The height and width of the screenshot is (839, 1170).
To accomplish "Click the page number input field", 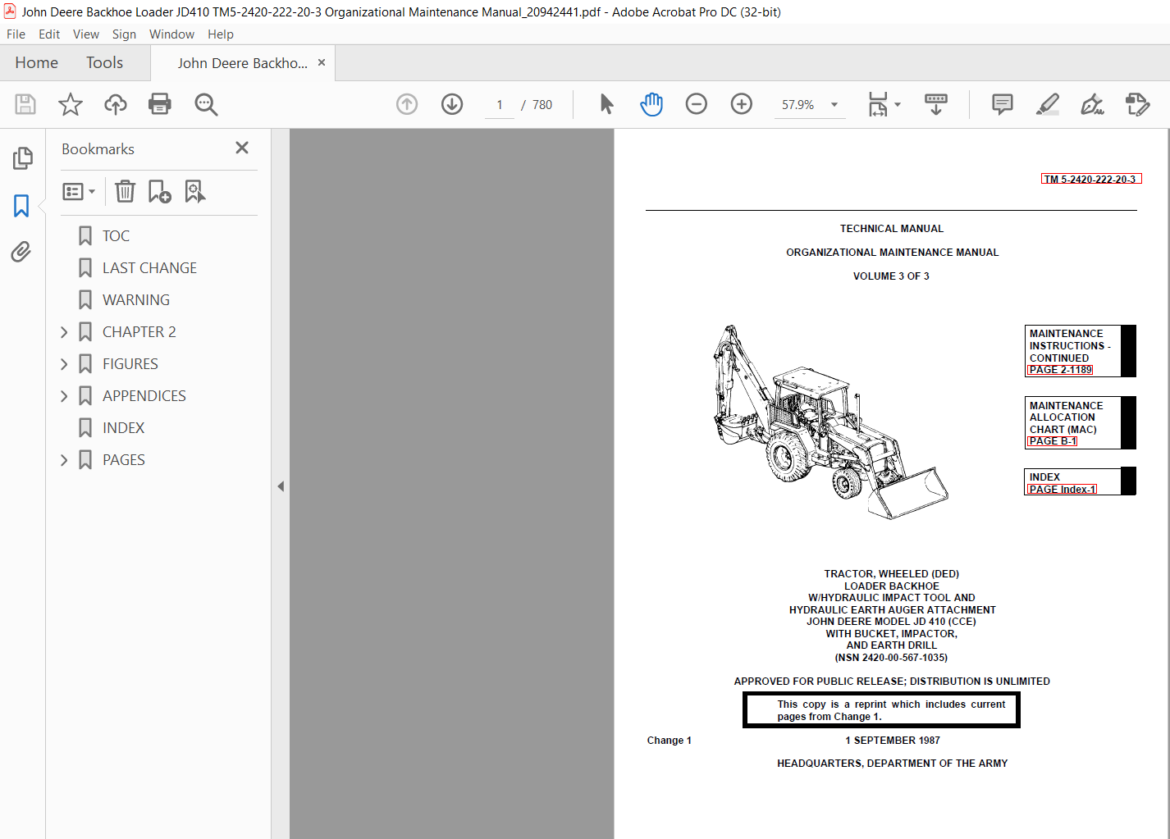I will tap(499, 105).
